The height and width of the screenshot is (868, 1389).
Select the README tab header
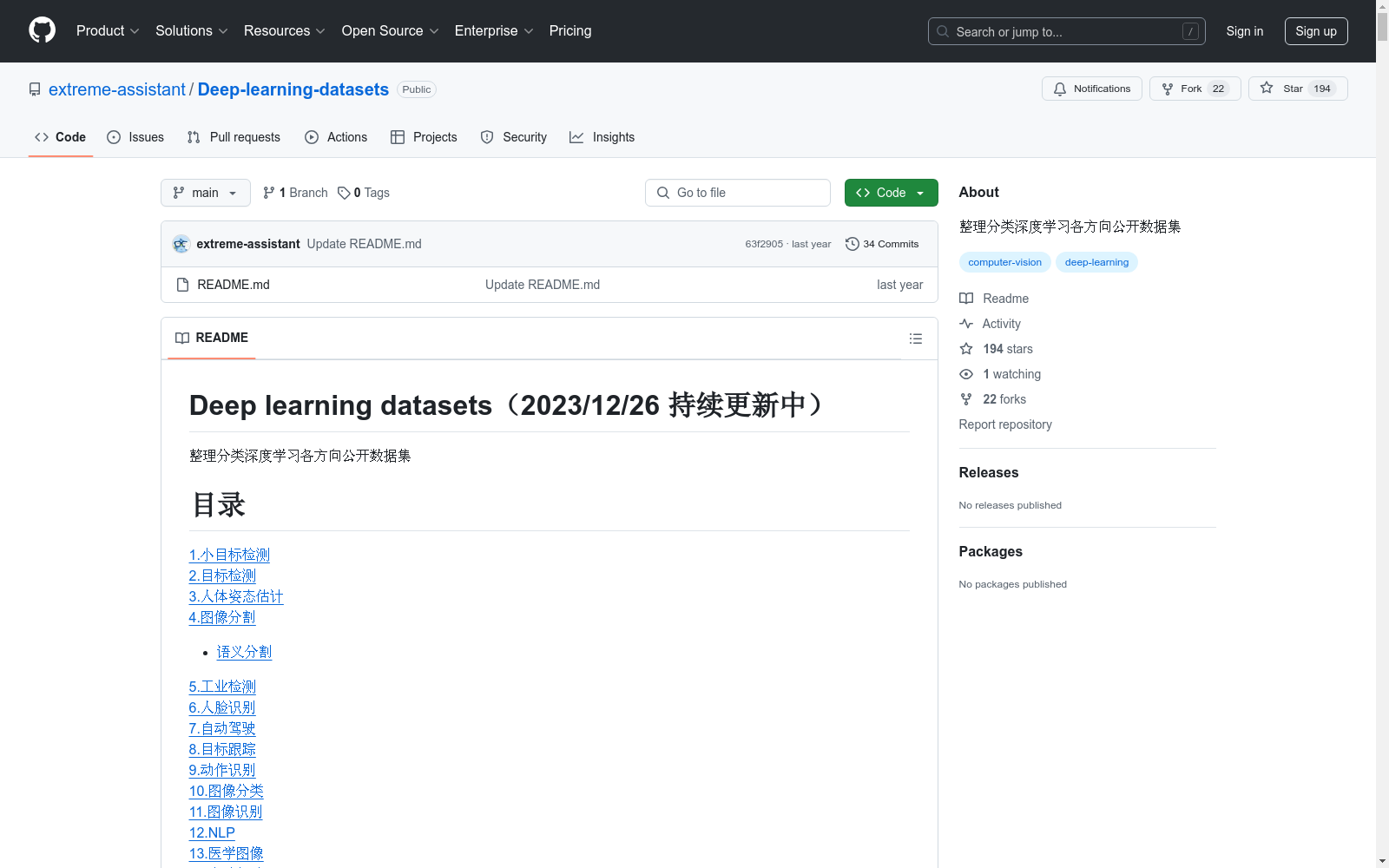[212, 338]
